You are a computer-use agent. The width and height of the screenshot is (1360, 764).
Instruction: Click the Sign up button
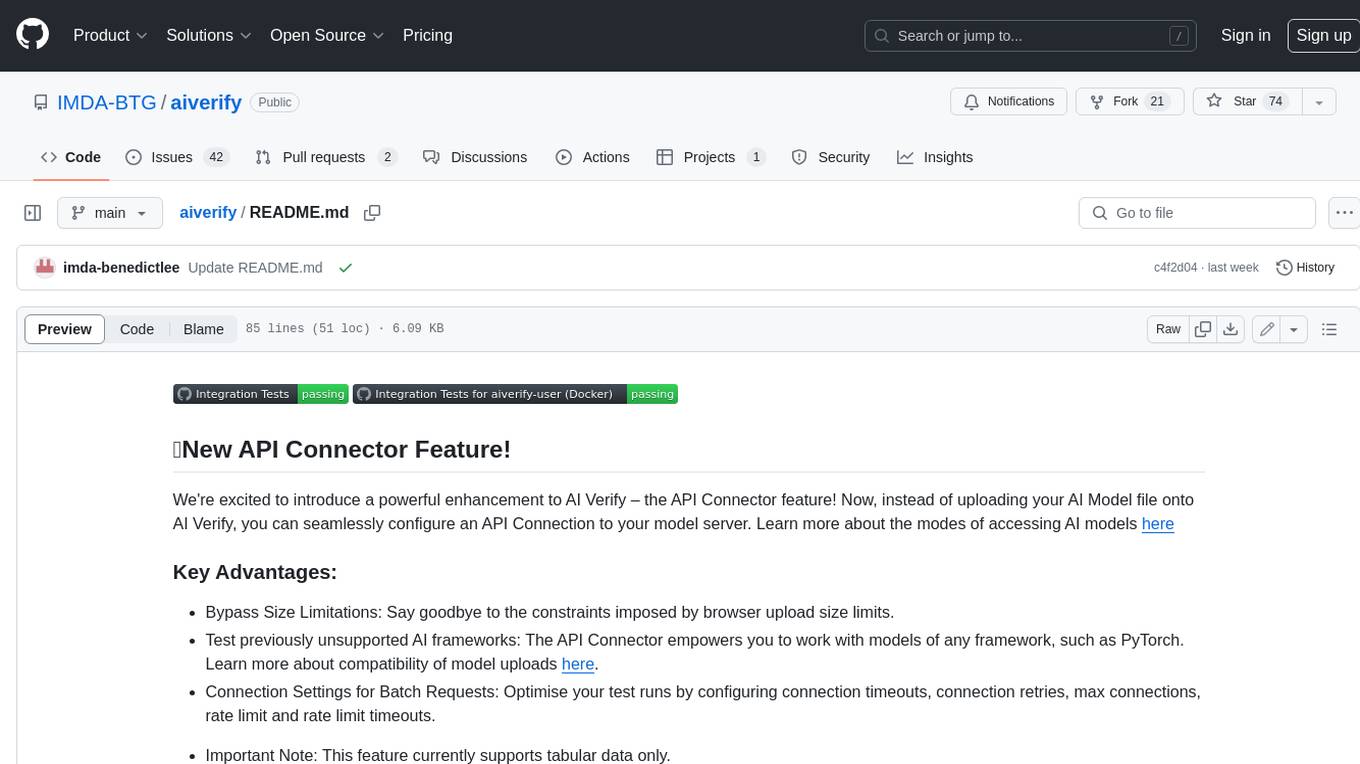pos(1323,35)
